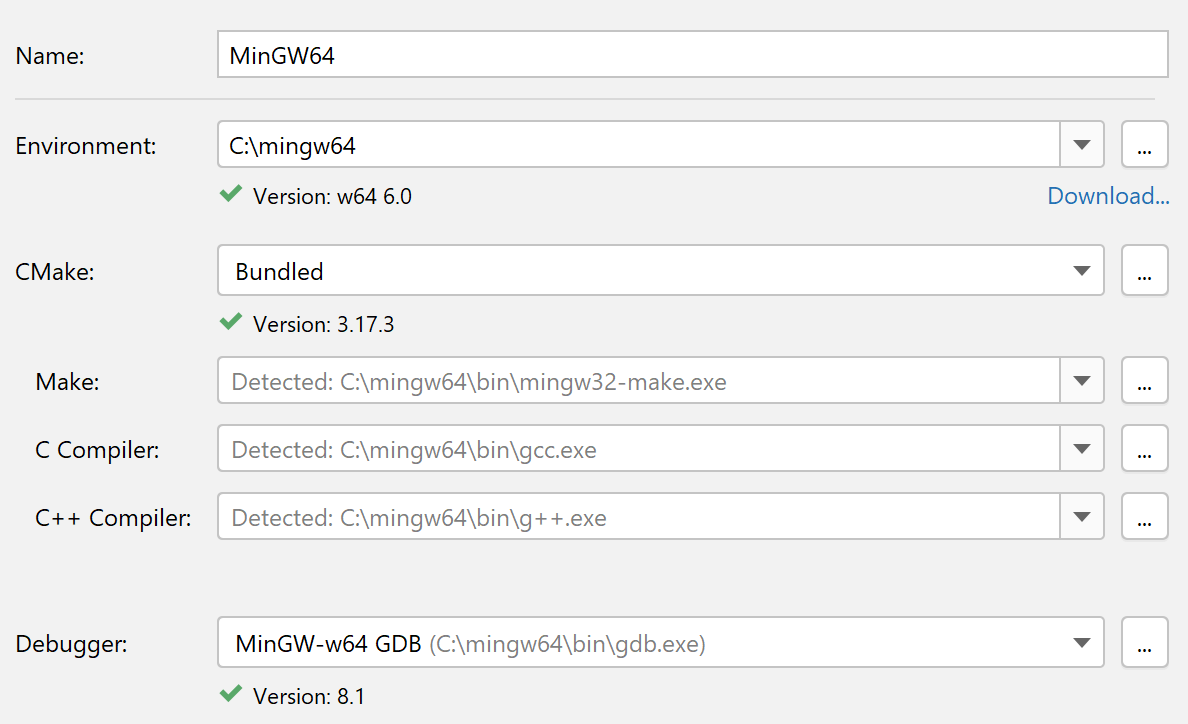Open the Debugger dropdown showing MinGW-w64 GDB

click(1081, 642)
